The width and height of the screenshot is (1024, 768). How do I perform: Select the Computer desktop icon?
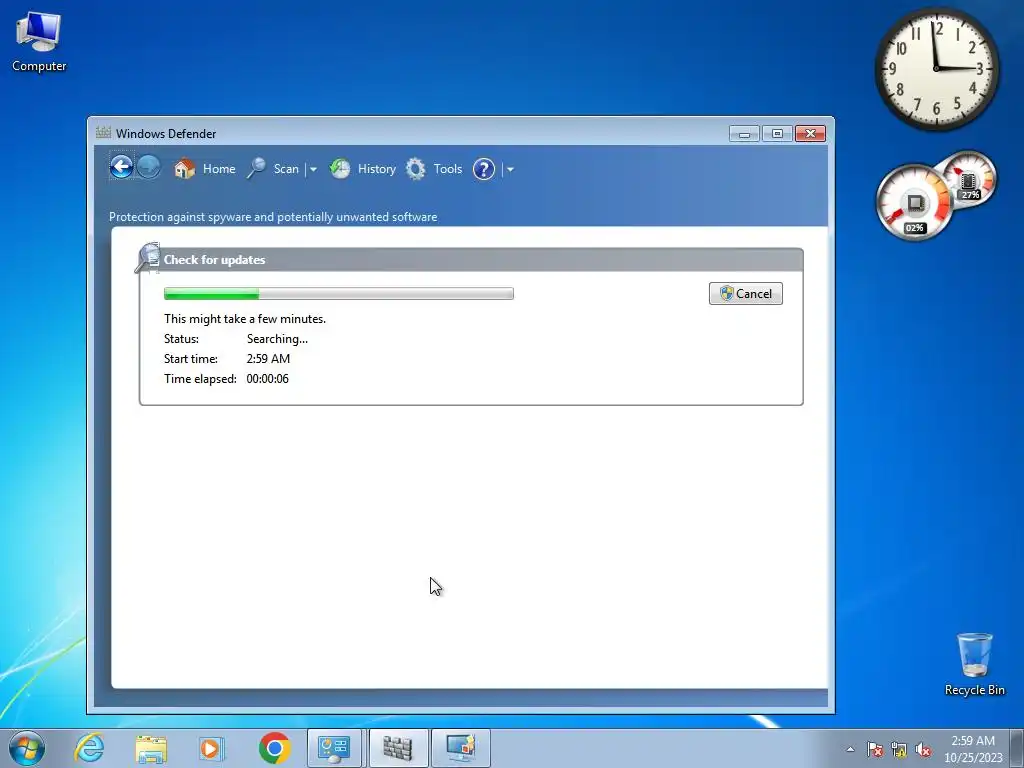39,42
